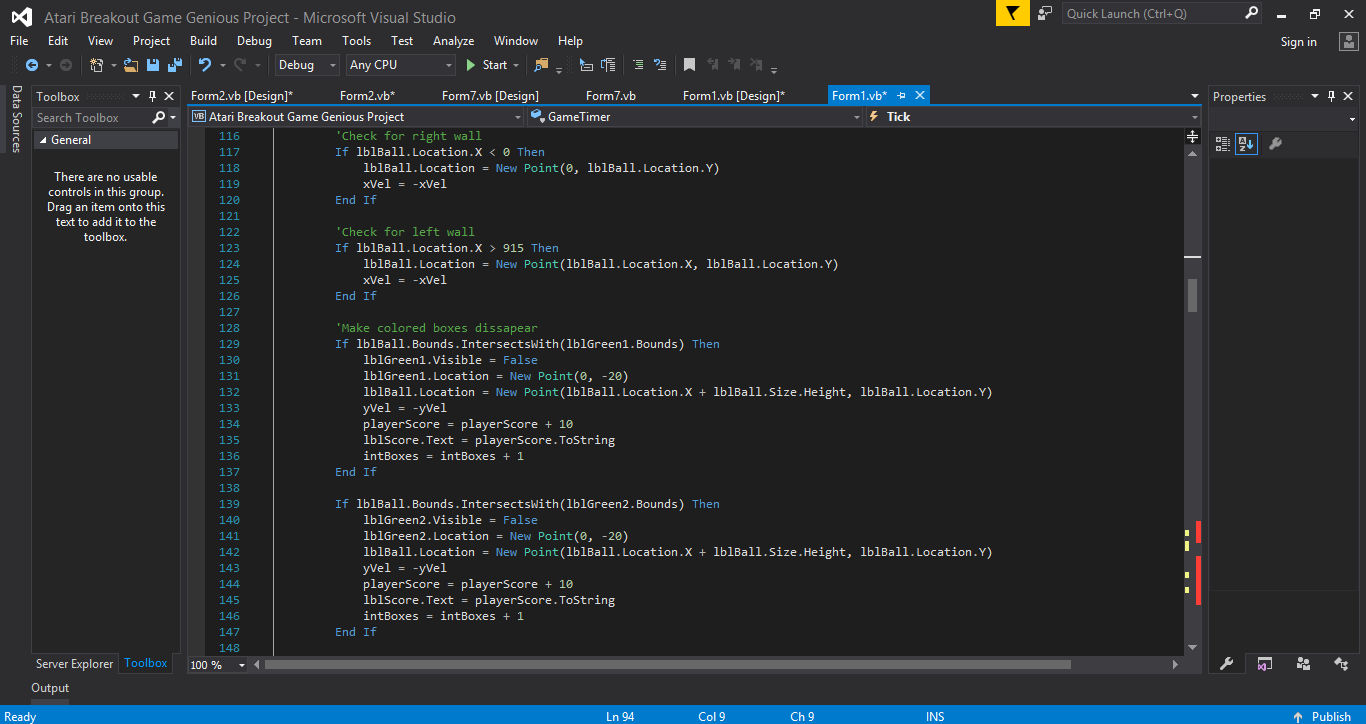1366x724 pixels.
Task: Toggle Categorized view in Properties panel
Action: (1223, 144)
